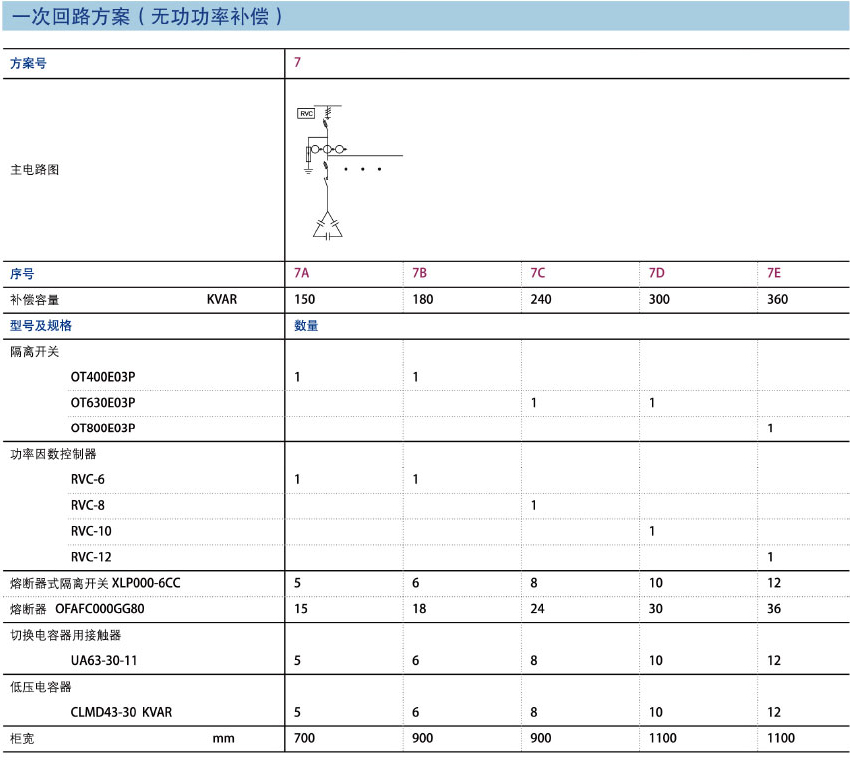Click the delta capacitor symbol in the diagram
The image size is (850, 772).
(x=327, y=226)
